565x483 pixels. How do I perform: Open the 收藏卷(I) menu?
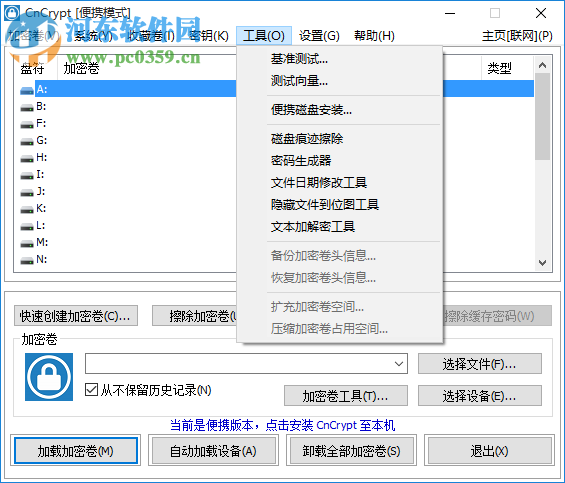tap(151, 36)
